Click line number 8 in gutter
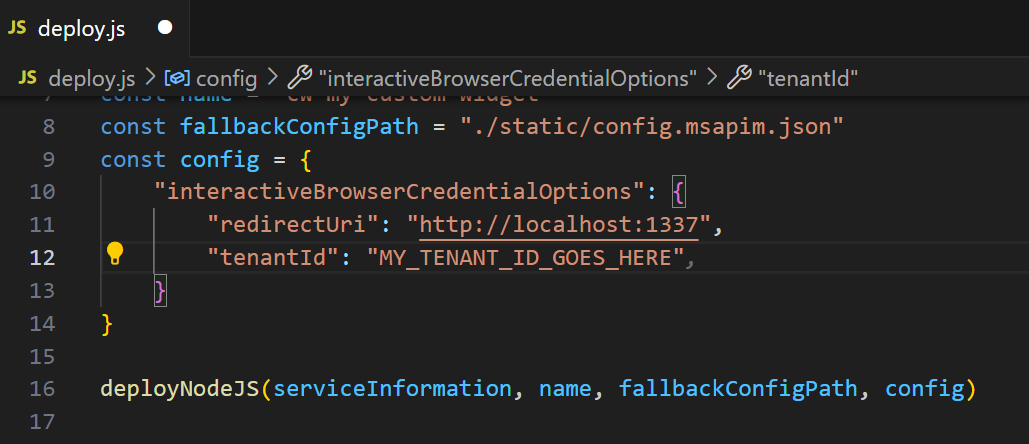Viewport: 1029px width, 444px height. click(x=49, y=126)
